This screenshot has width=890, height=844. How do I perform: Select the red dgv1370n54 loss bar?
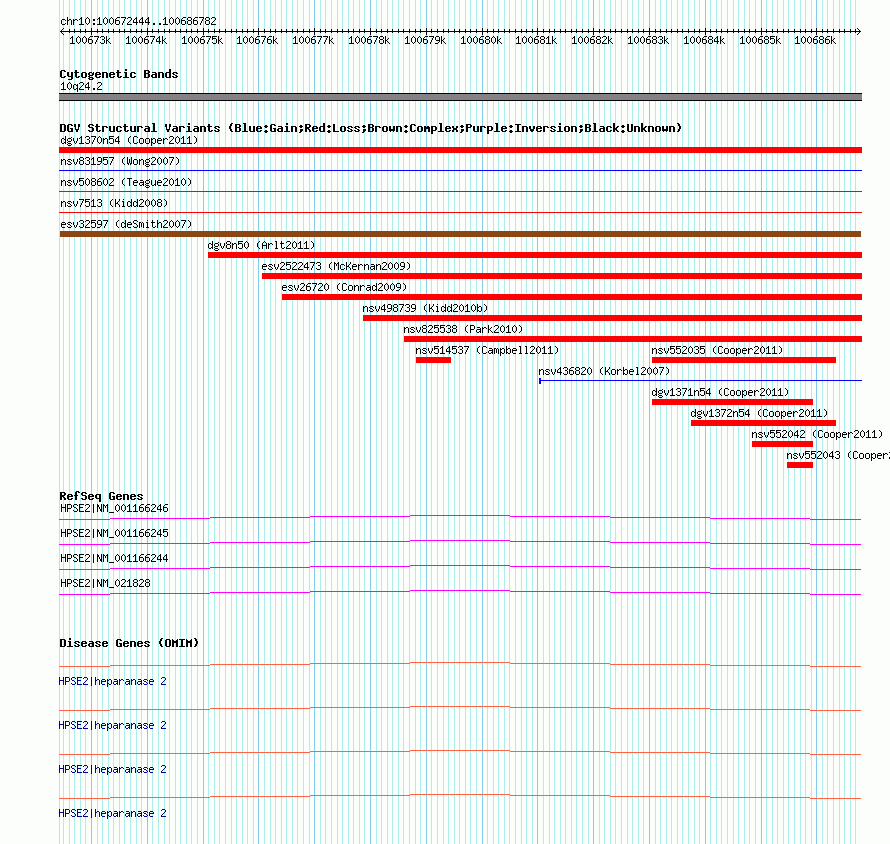[x=460, y=150]
